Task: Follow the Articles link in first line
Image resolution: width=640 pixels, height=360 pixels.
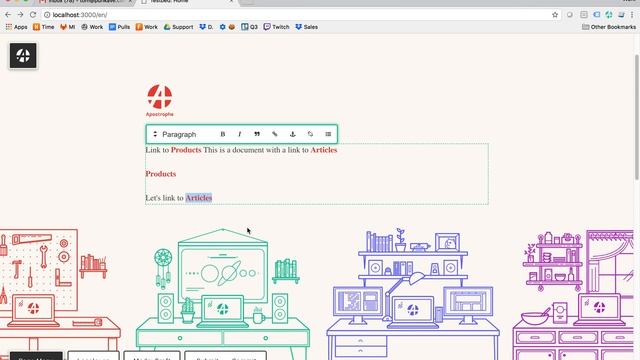Action: [324, 150]
